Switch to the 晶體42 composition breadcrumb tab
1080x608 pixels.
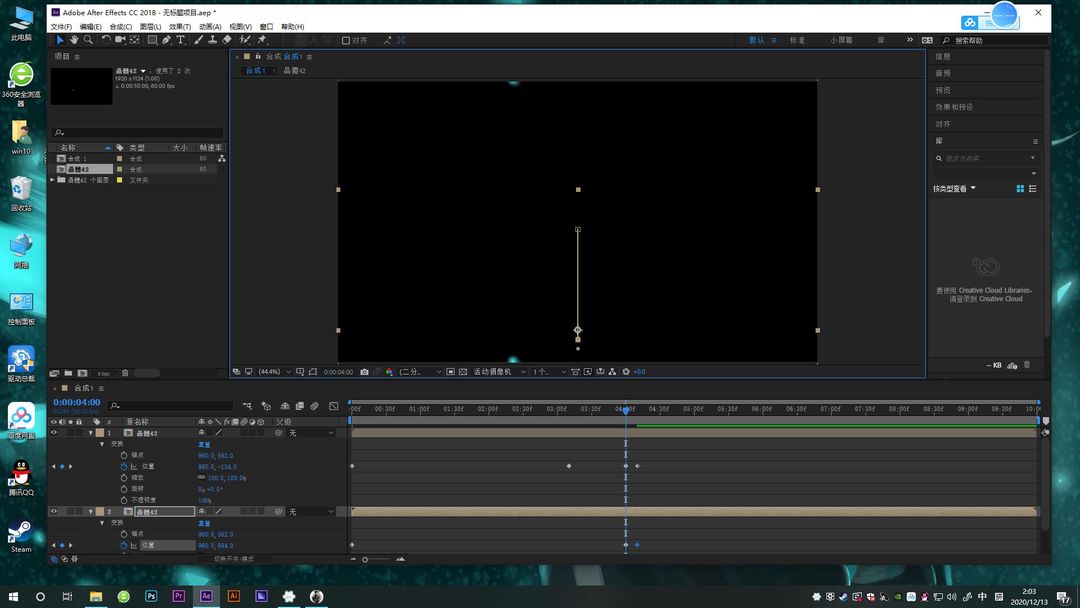pyautogui.click(x=294, y=71)
